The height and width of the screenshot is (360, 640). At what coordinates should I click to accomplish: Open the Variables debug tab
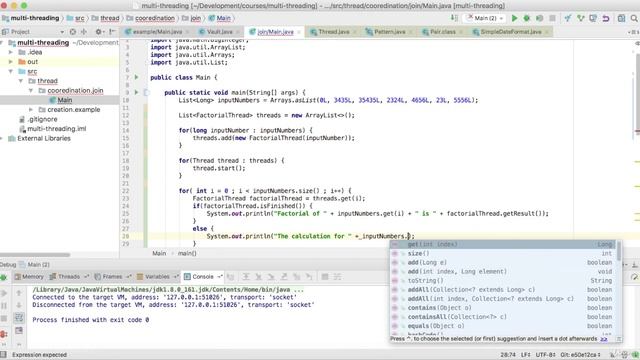click(157, 277)
